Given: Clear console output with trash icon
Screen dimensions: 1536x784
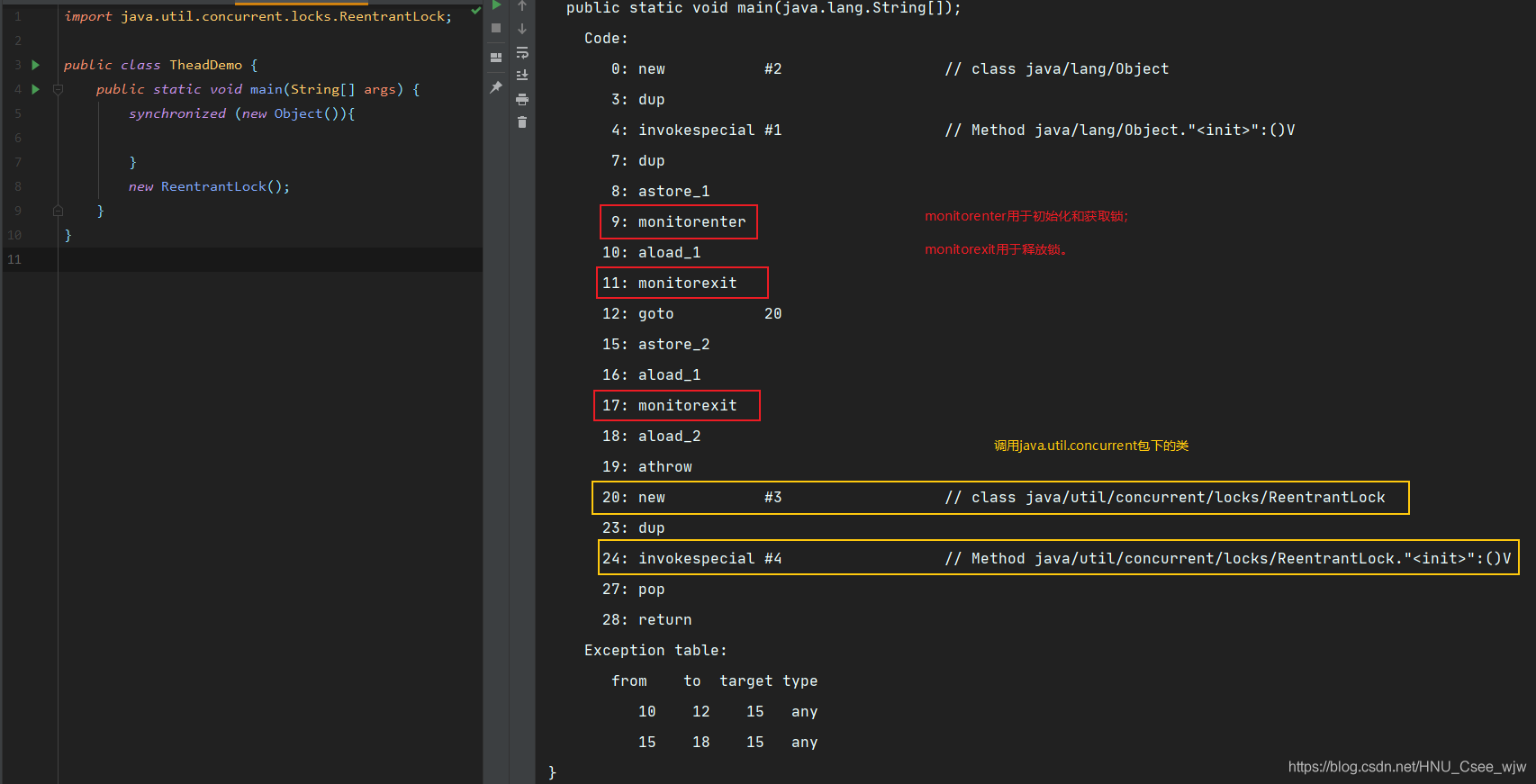Looking at the screenshot, I should coord(522,122).
